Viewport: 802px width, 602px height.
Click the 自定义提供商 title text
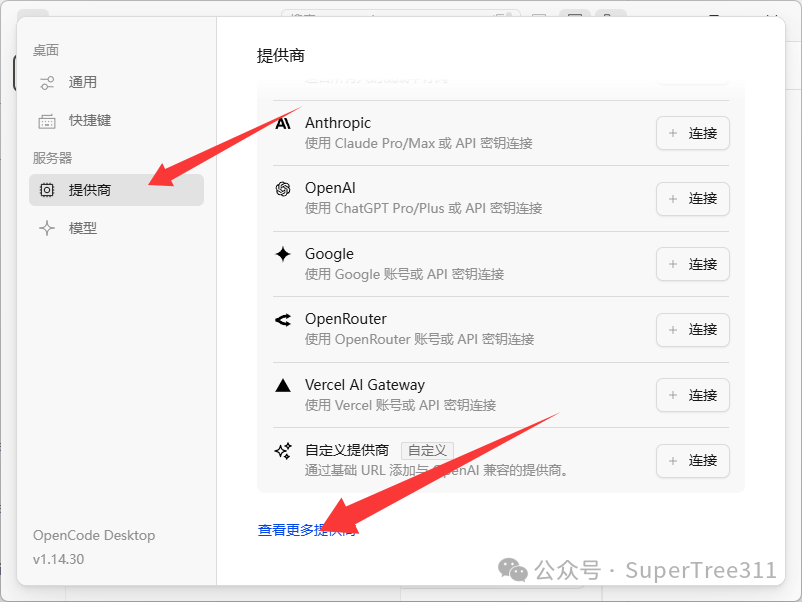pos(347,450)
